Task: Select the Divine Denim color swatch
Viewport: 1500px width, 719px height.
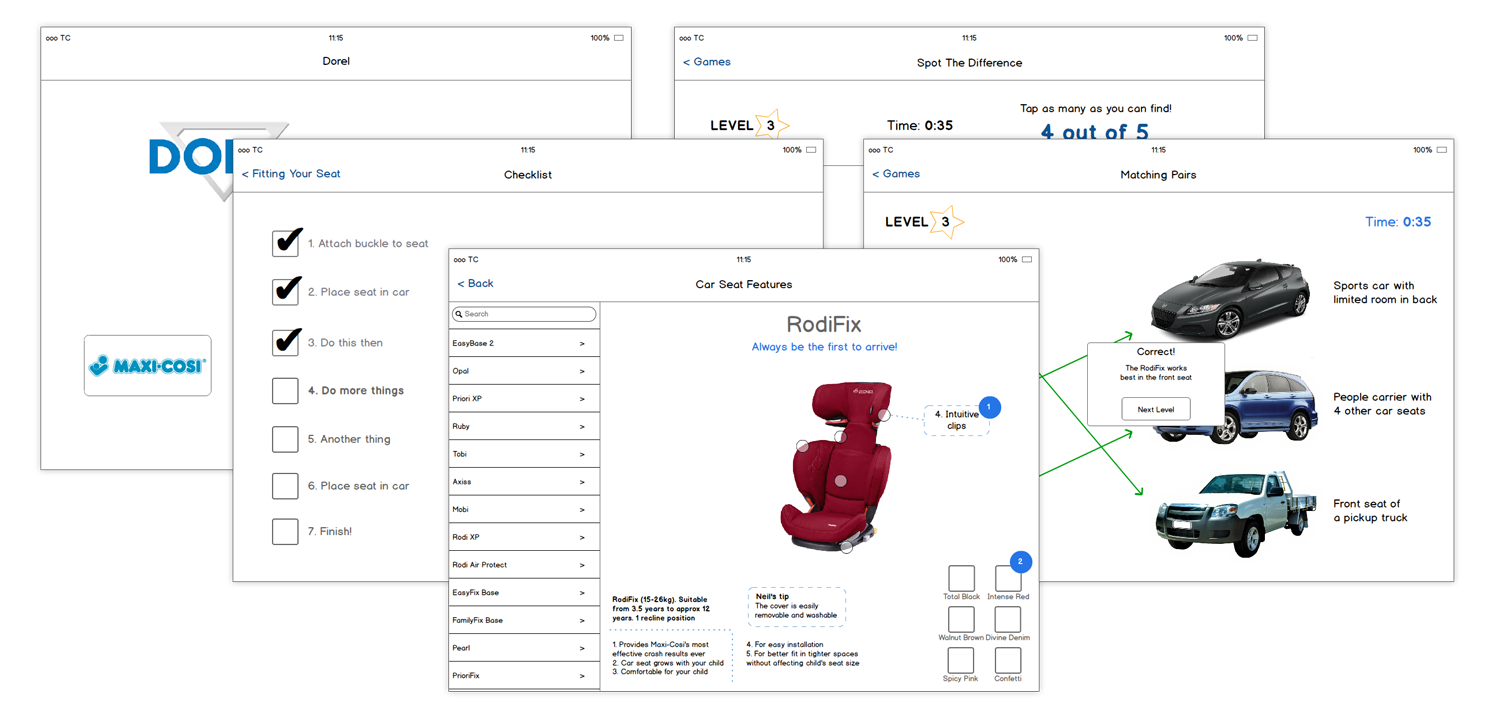Action: tap(1008, 619)
